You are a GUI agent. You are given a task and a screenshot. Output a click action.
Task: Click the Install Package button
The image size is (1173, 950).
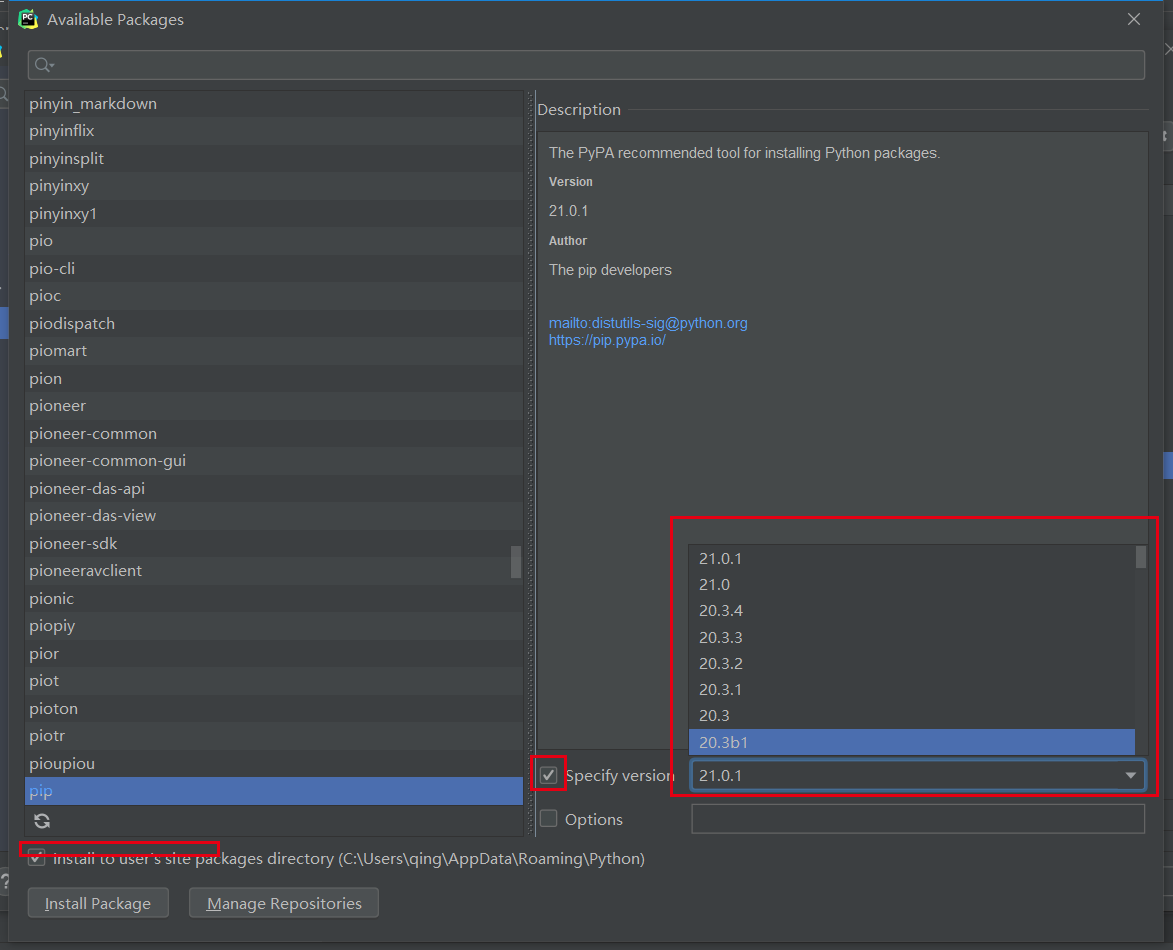pyautogui.click(x=97, y=902)
